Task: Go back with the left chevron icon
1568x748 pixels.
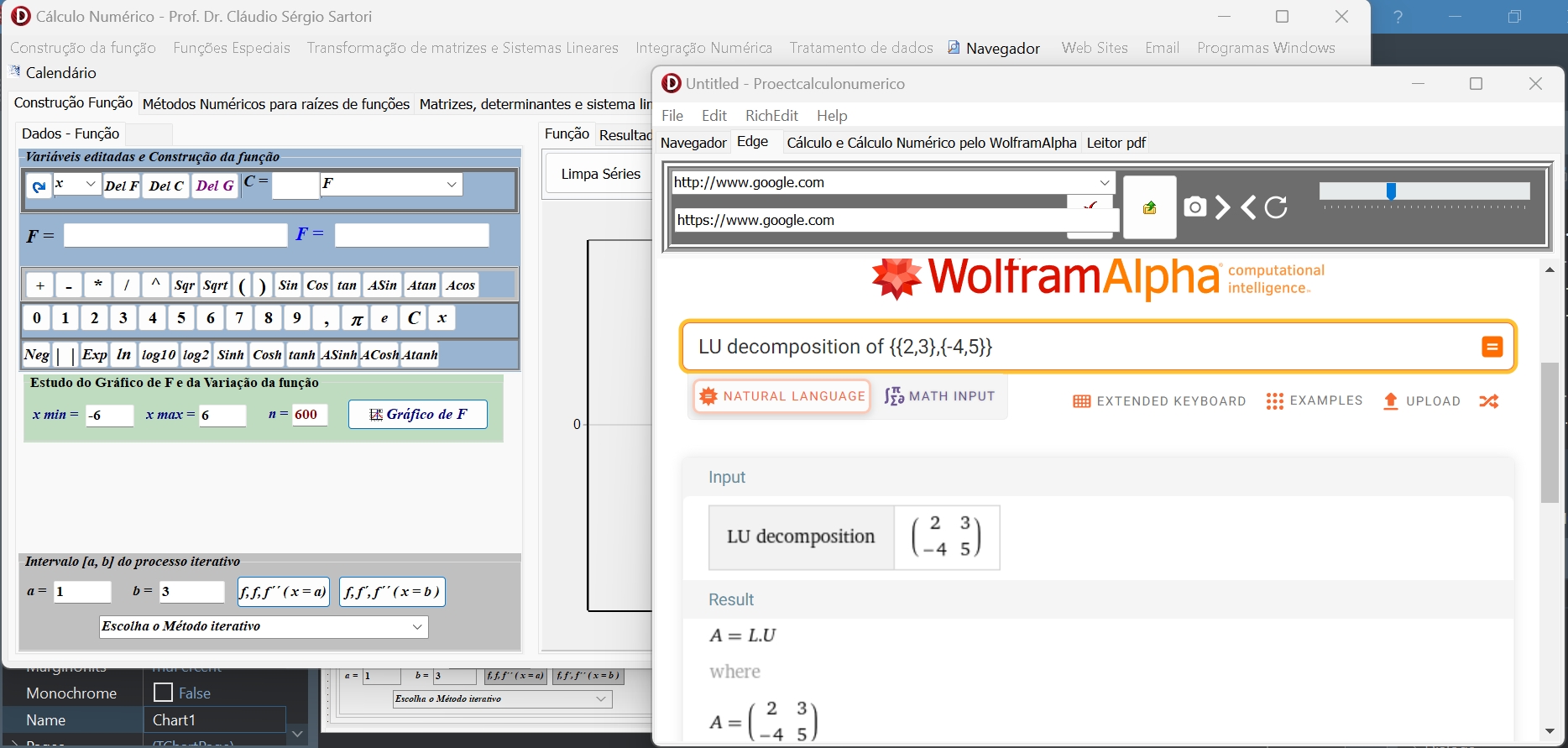Action: click(x=1248, y=207)
